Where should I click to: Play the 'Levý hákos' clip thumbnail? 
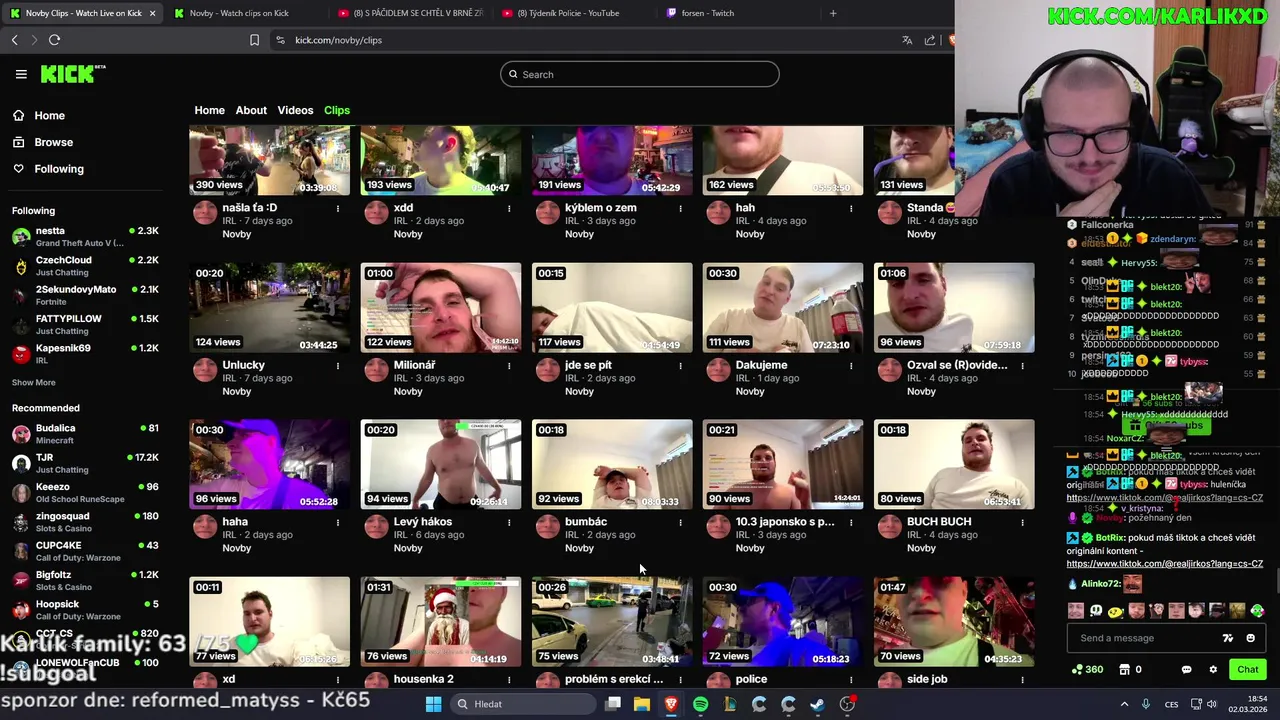pyautogui.click(x=441, y=465)
